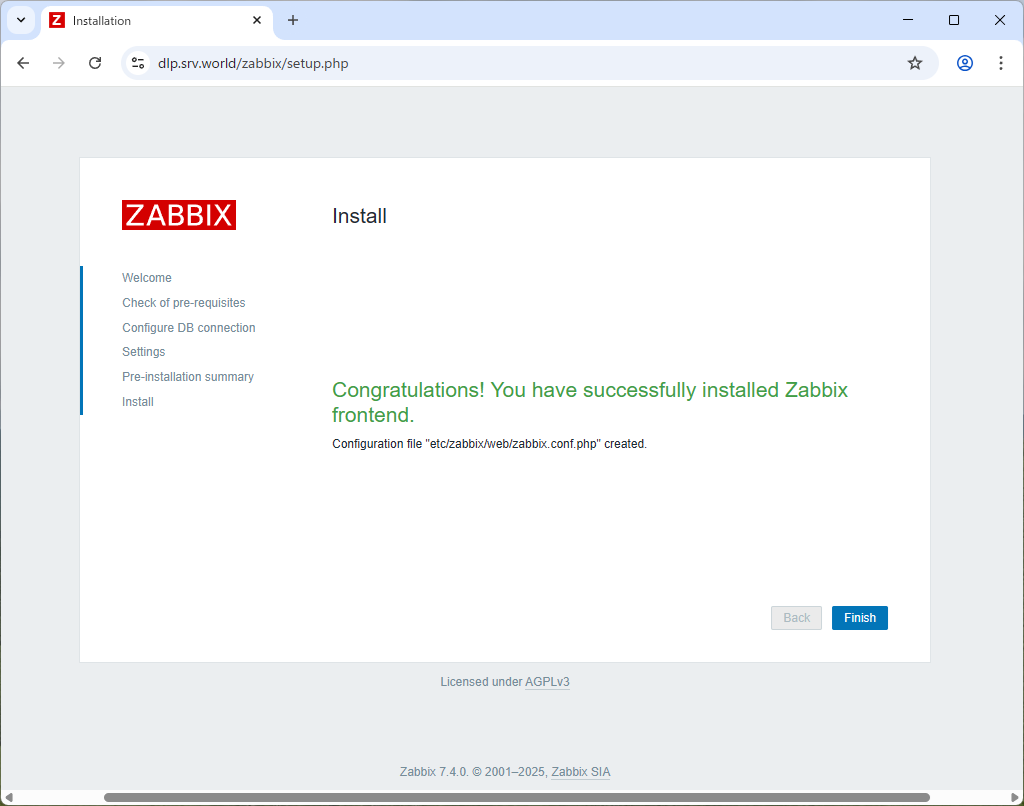Bookmark this page with the star icon
Viewport: 1024px width, 806px height.
pyautogui.click(x=915, y=63)
